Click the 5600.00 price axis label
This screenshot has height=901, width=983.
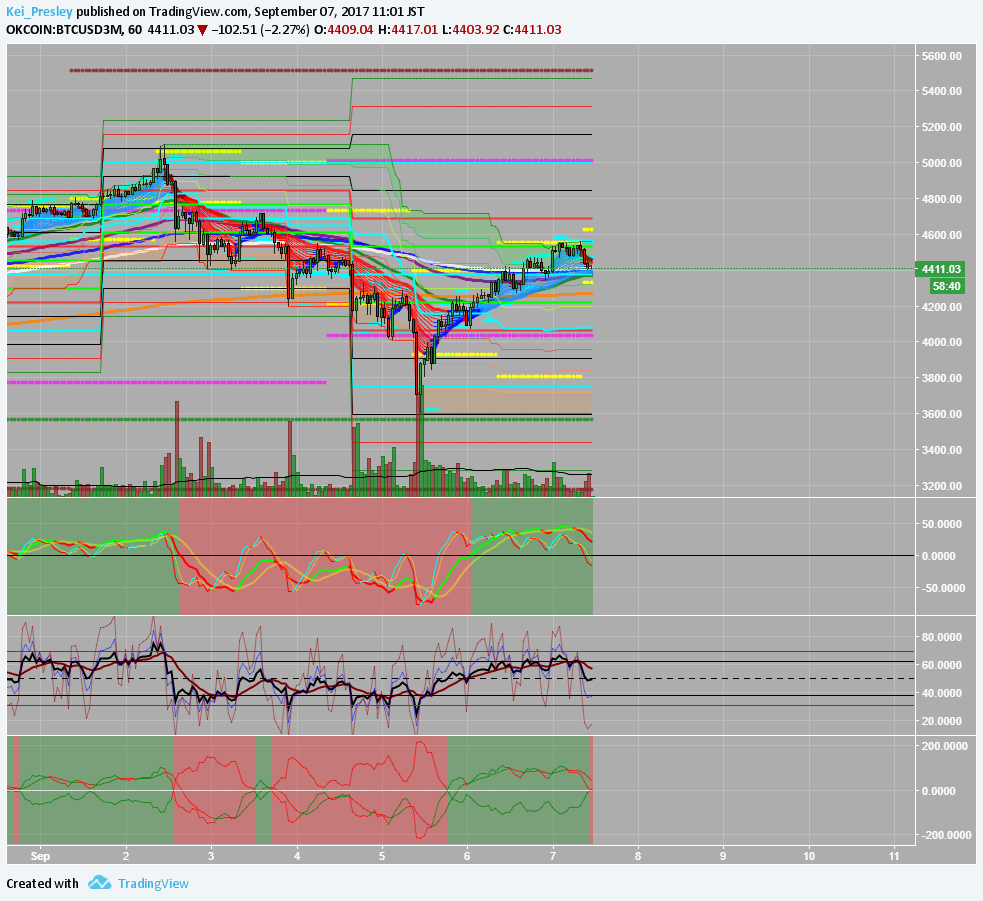(x=941, y=56)
